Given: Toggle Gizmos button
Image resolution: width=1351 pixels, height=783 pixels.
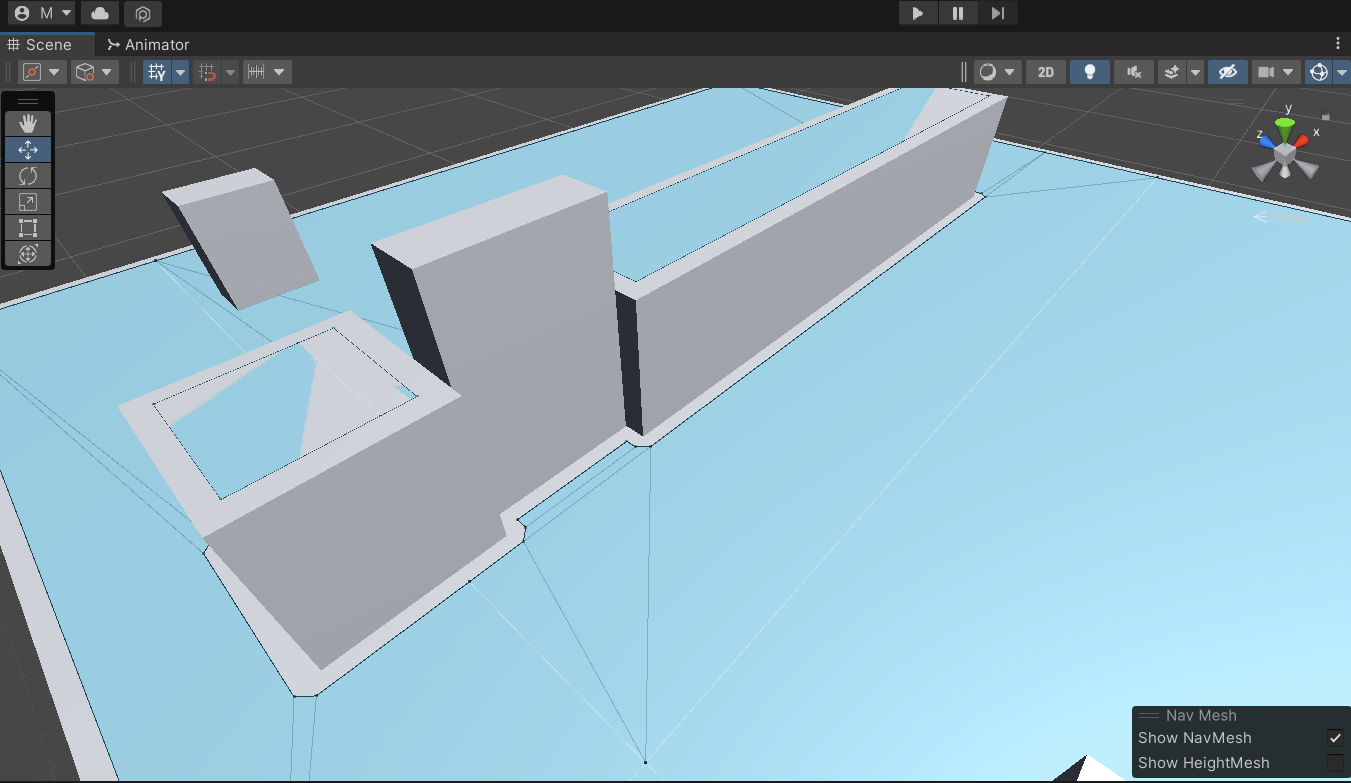Looking at the screenshot, I should 1319,72.
